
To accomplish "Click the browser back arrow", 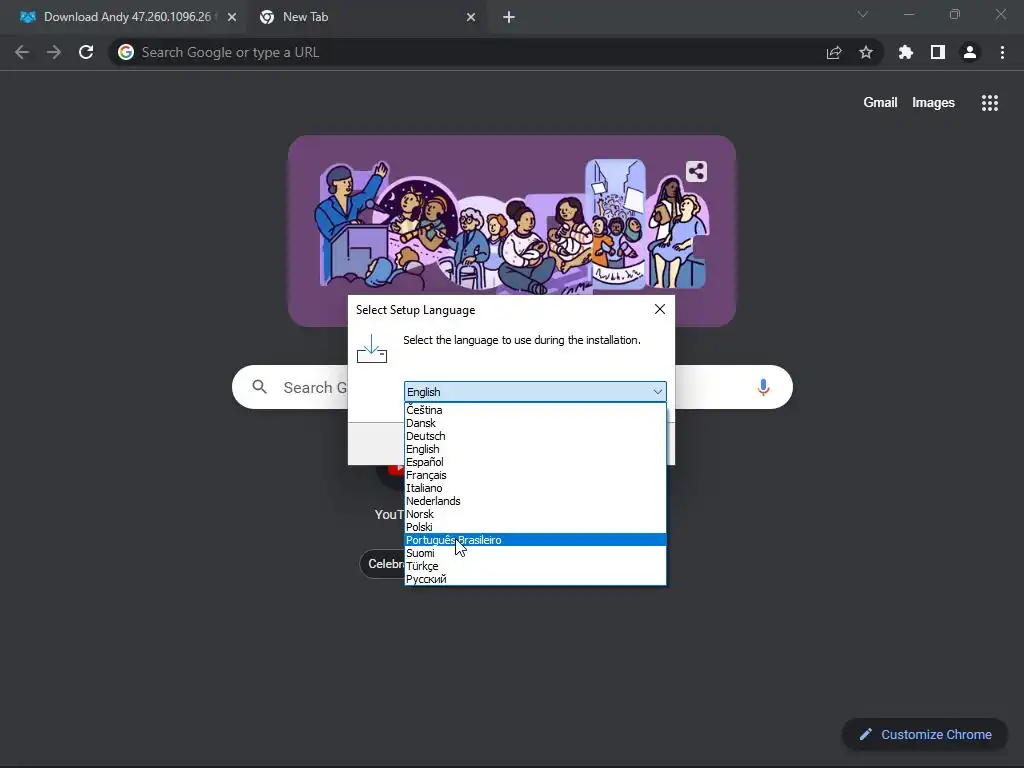I will coord(22,52).
